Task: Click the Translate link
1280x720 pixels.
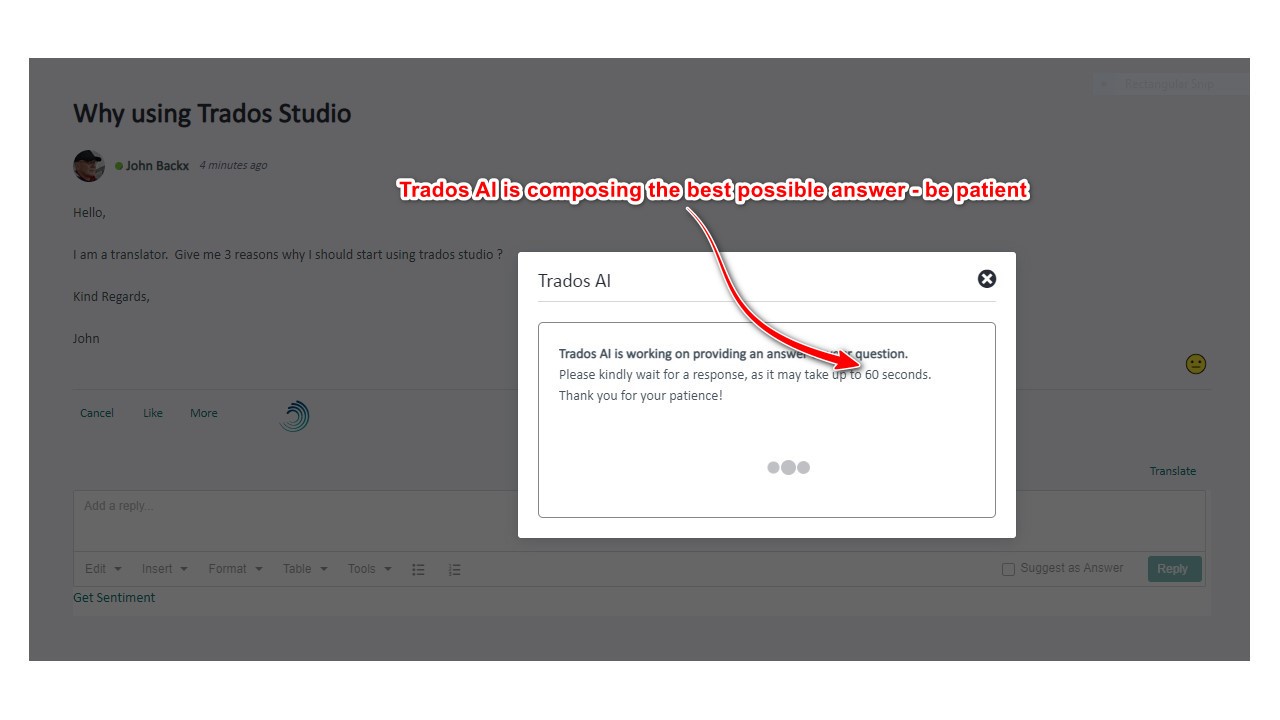Action: [1173, 471]
